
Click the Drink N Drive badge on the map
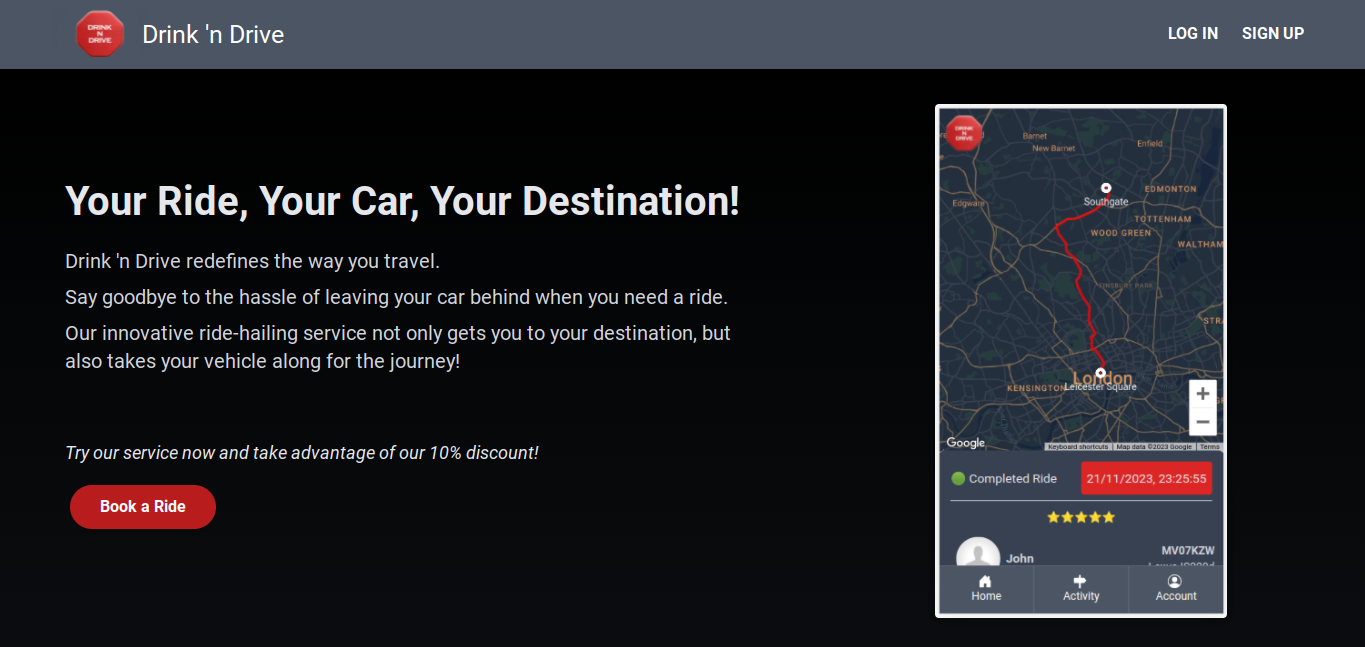pos(963,133)
